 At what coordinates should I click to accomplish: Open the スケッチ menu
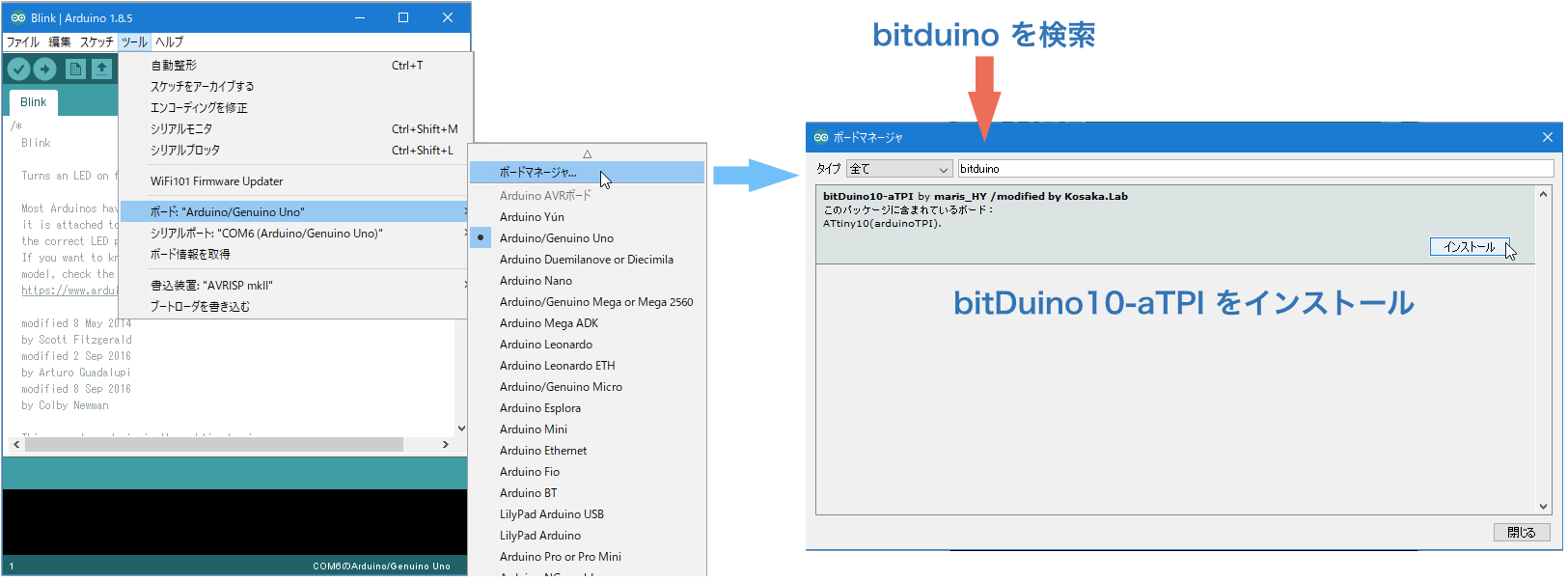coord(96,41)
